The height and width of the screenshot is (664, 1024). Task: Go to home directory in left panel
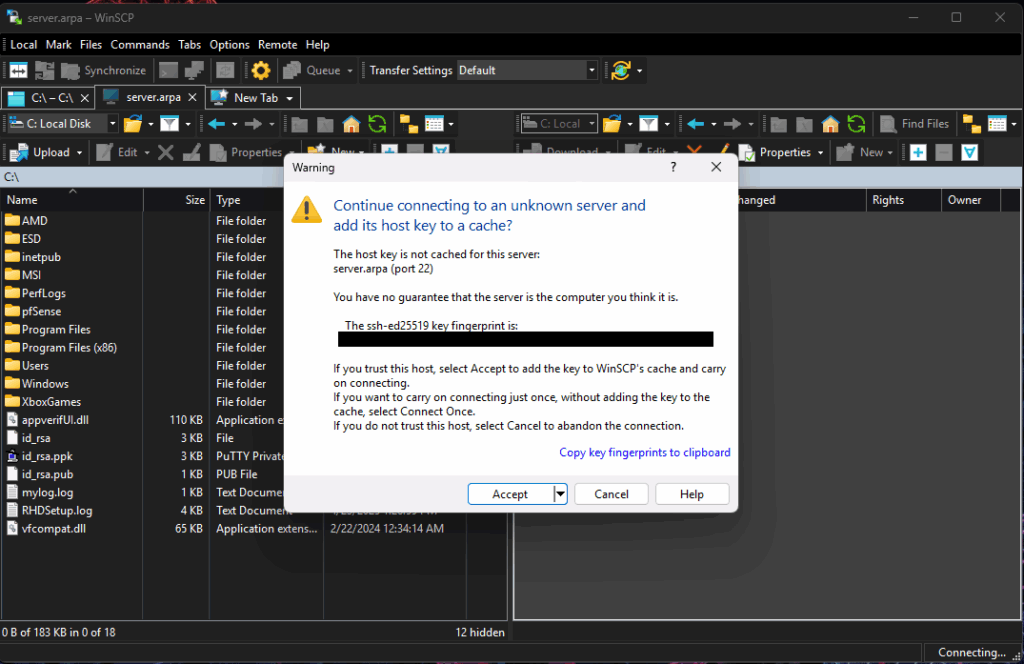(351, 123)
